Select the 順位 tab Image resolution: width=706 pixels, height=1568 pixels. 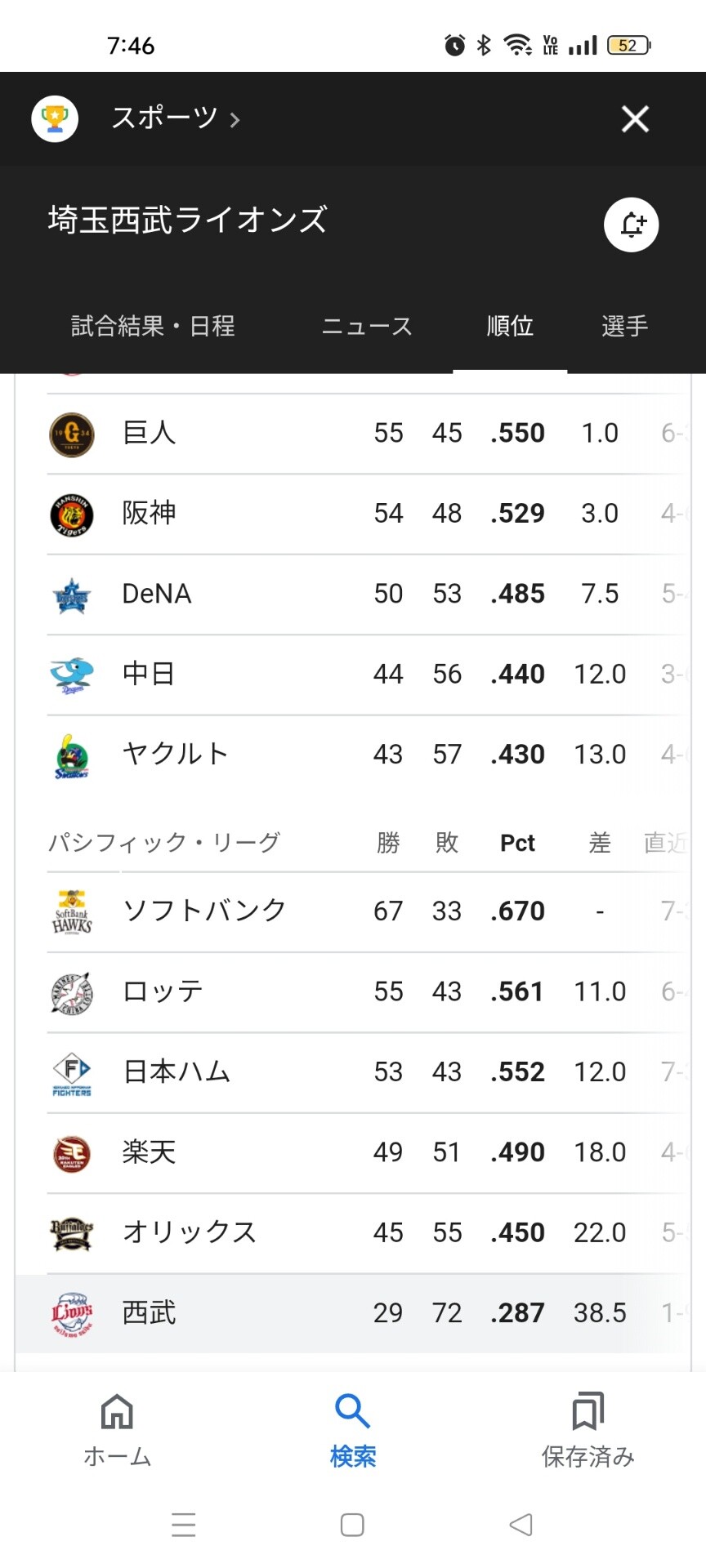(510, 326)
